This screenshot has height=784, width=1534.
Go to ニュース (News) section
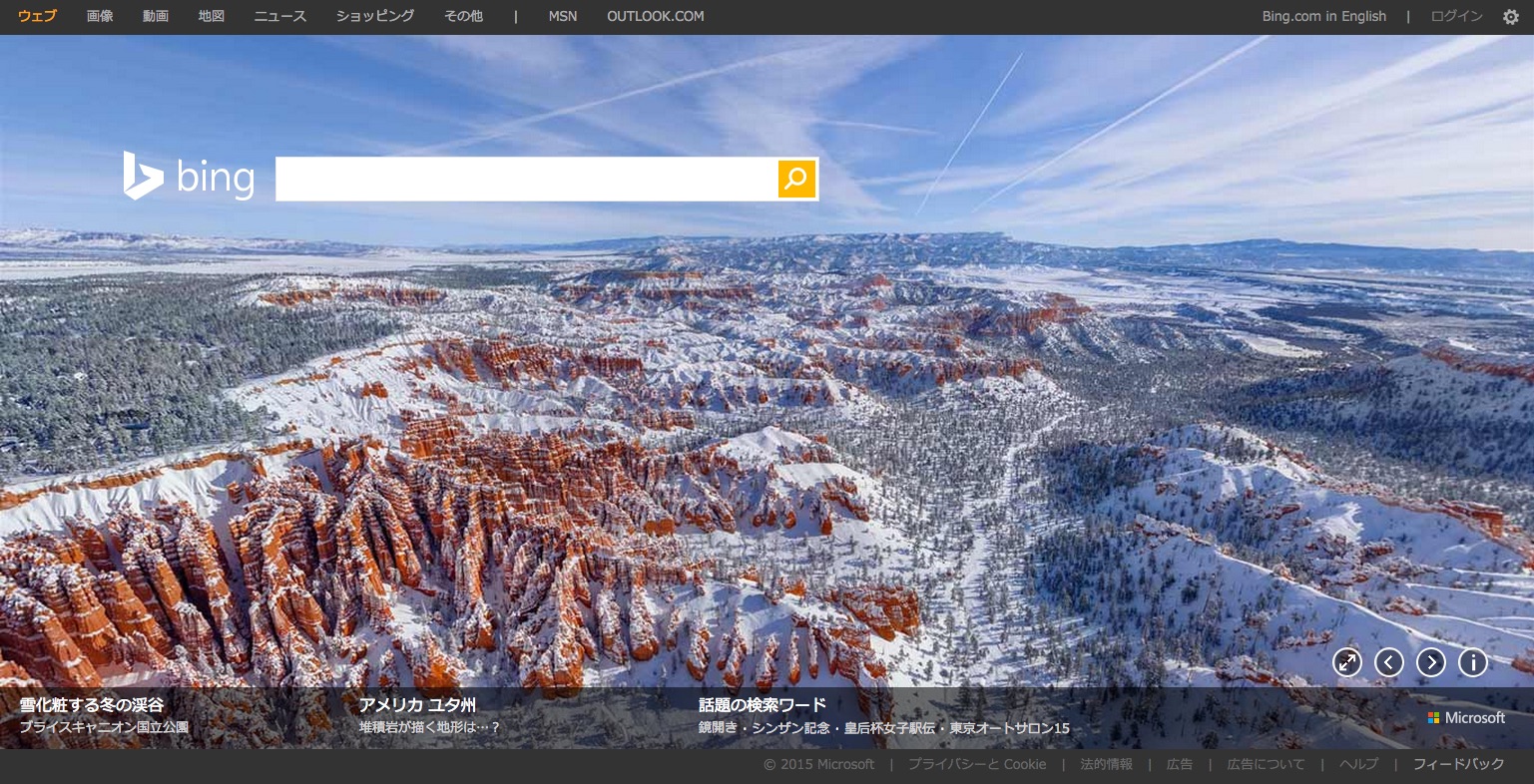pyautogui.click(x=280, y=16)
